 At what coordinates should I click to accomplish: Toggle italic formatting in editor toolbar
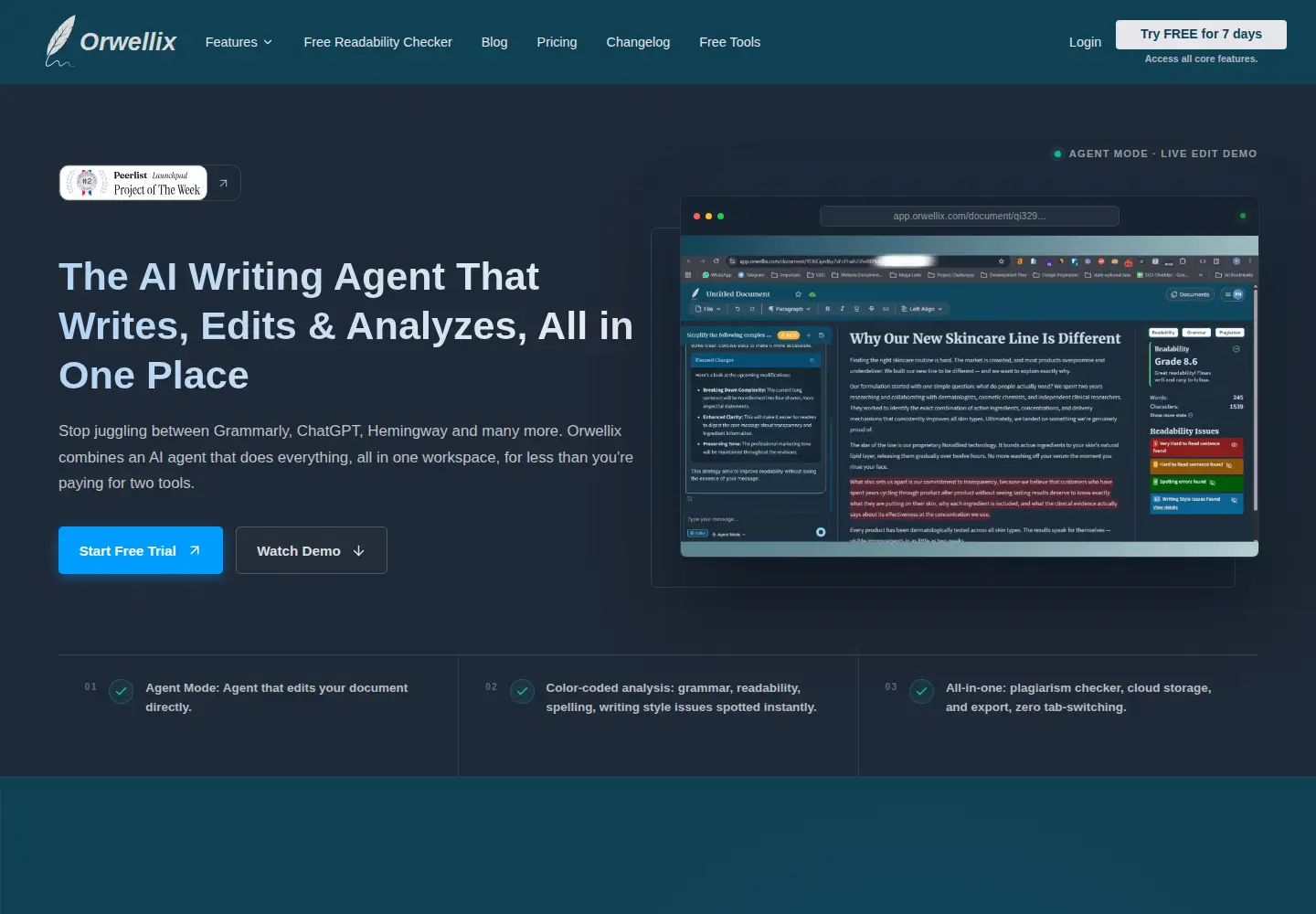coord(842,309)
